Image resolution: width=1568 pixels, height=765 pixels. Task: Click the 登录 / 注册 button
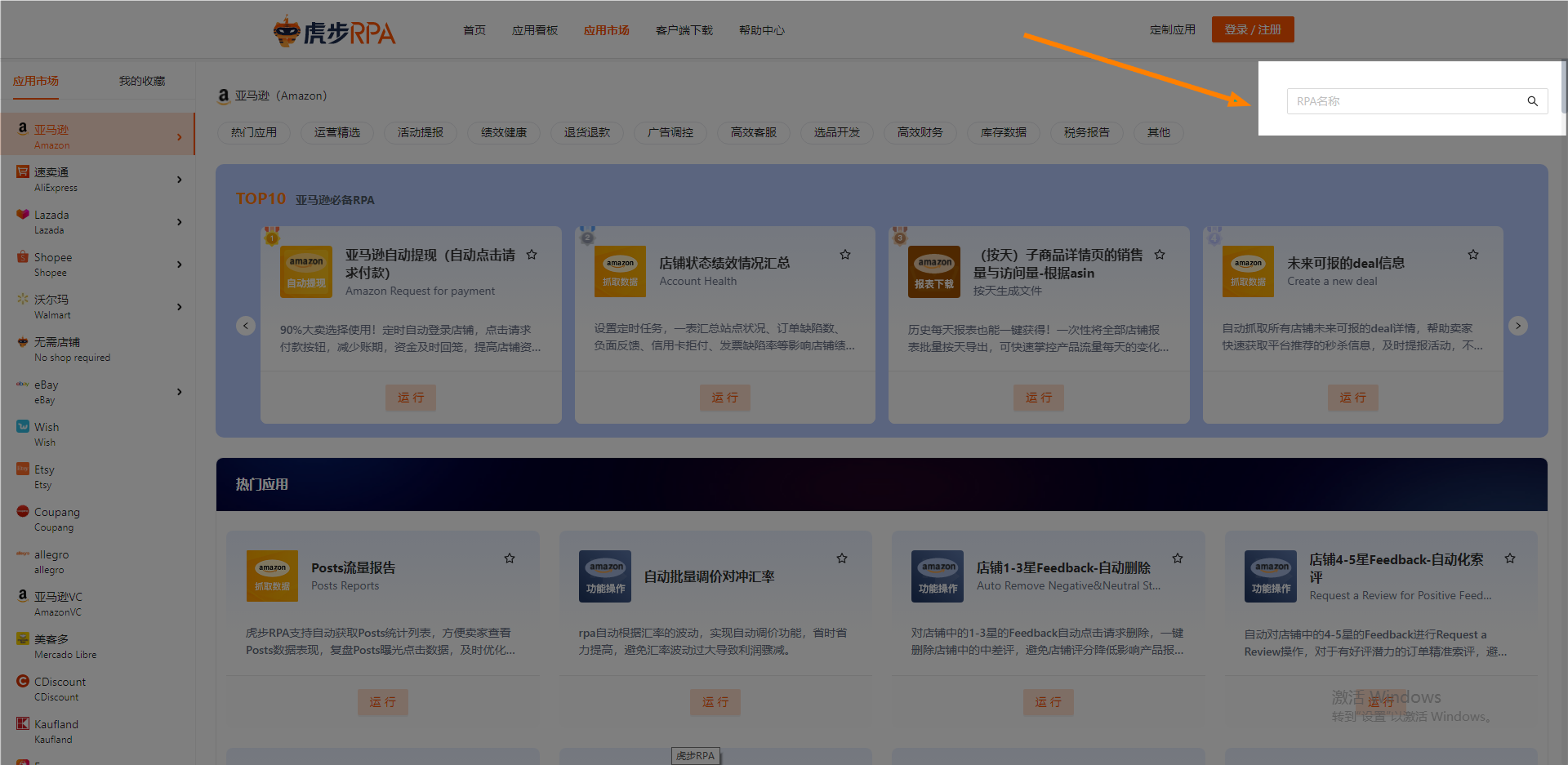1253,29
